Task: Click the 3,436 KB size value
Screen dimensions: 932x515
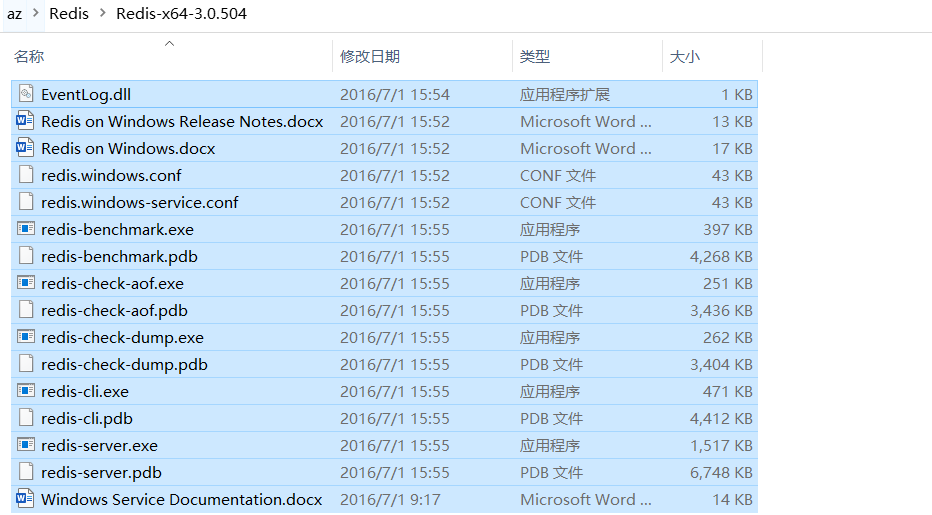Action: (x=721, y=310)
